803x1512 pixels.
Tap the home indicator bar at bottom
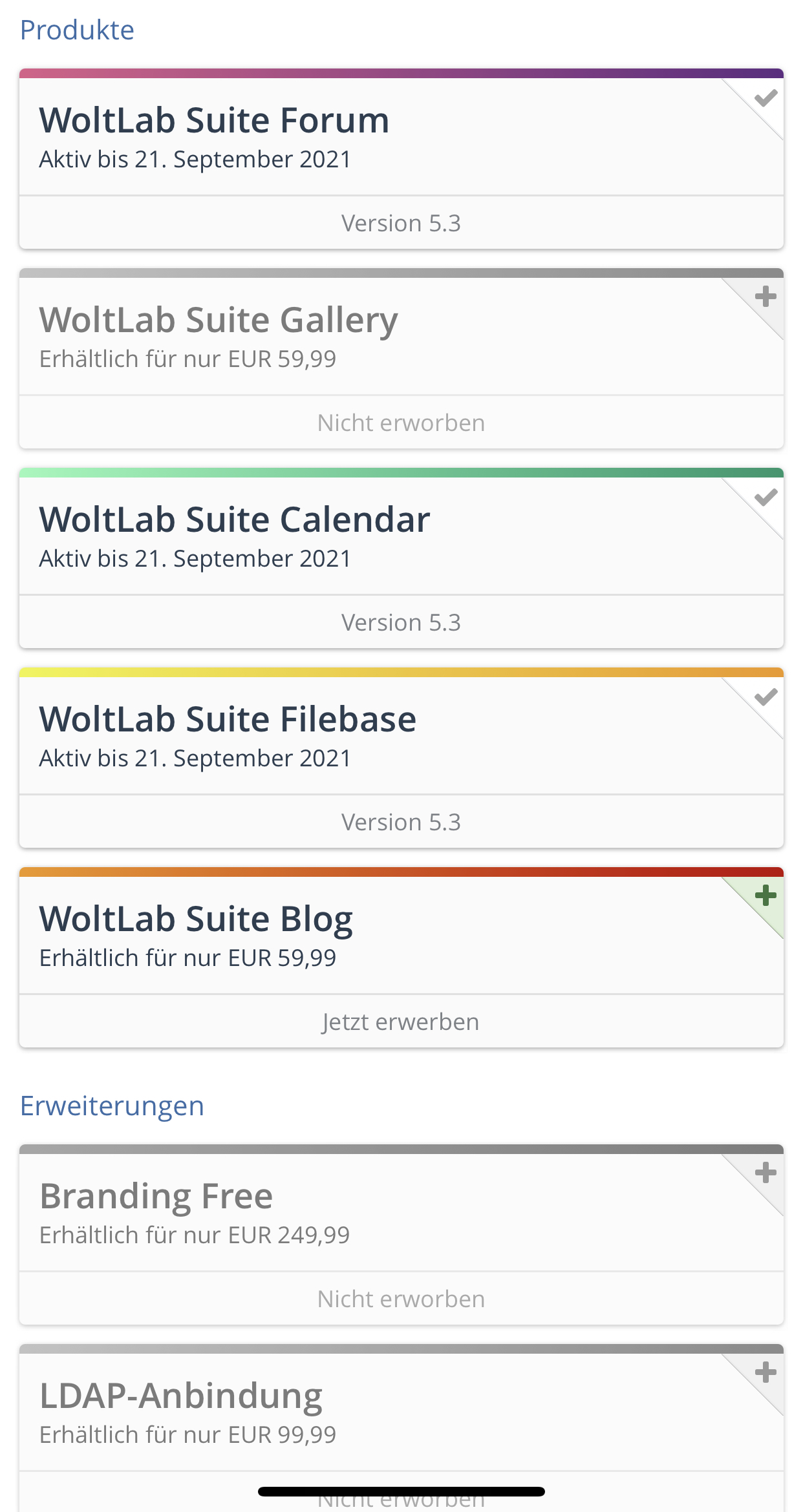click(x=401, y=1491)
